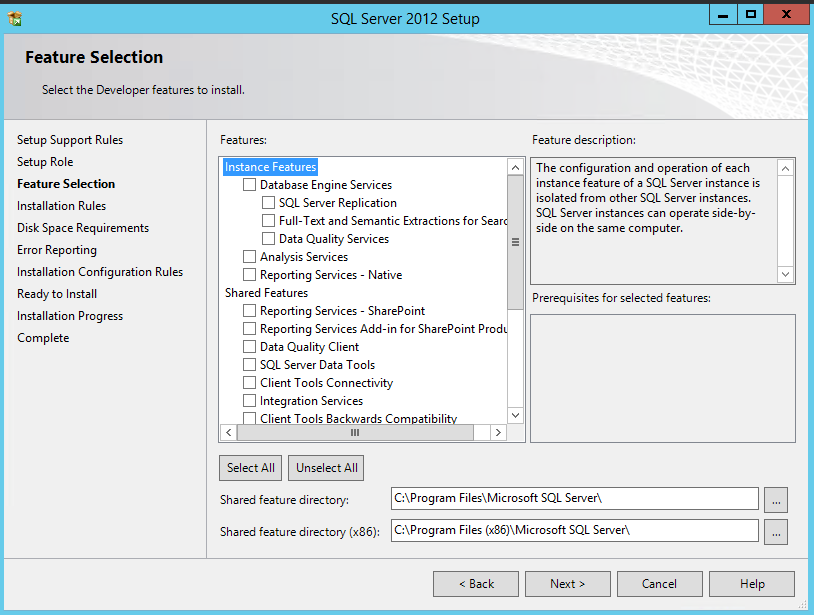Select Instance Features tree node
814x615 pixels.
(x=270, y=167)
